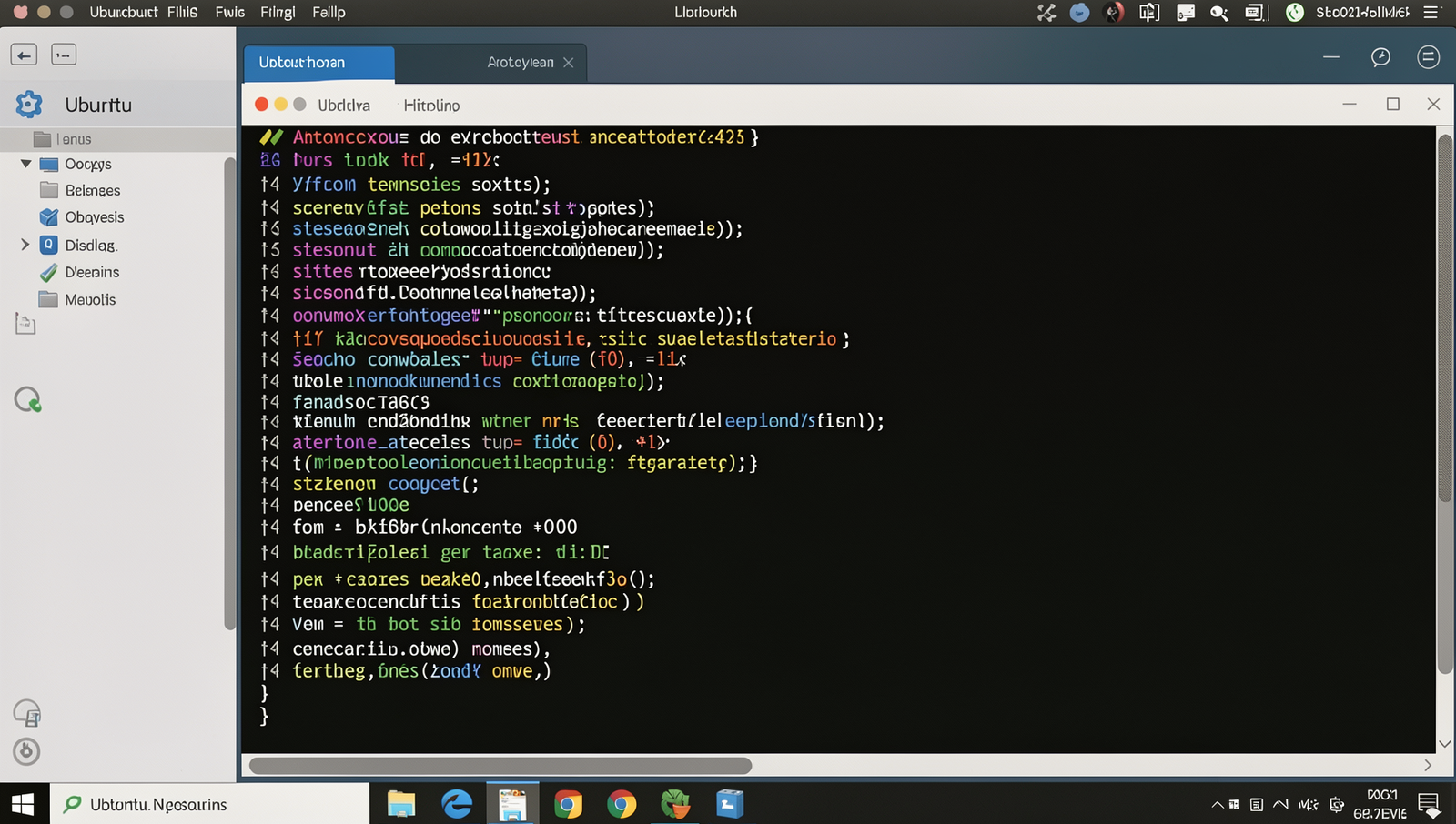Open Edge browser from taskbar

457,804
